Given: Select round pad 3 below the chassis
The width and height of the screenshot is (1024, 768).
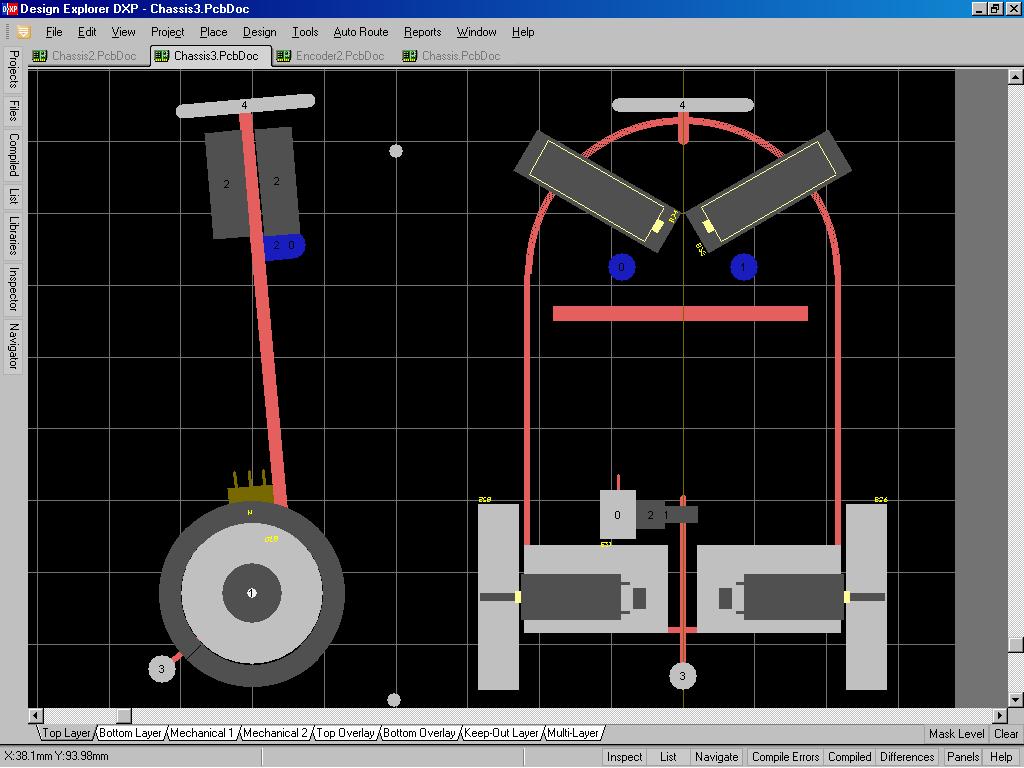Looking at the screenshot, I should point(682,676).
